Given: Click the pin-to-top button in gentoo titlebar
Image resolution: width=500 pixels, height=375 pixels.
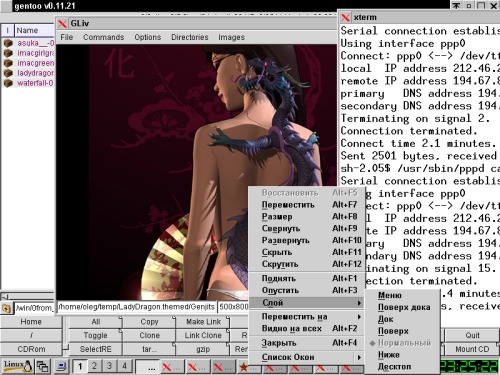Looking at the screenshot, I should [456, 6].
